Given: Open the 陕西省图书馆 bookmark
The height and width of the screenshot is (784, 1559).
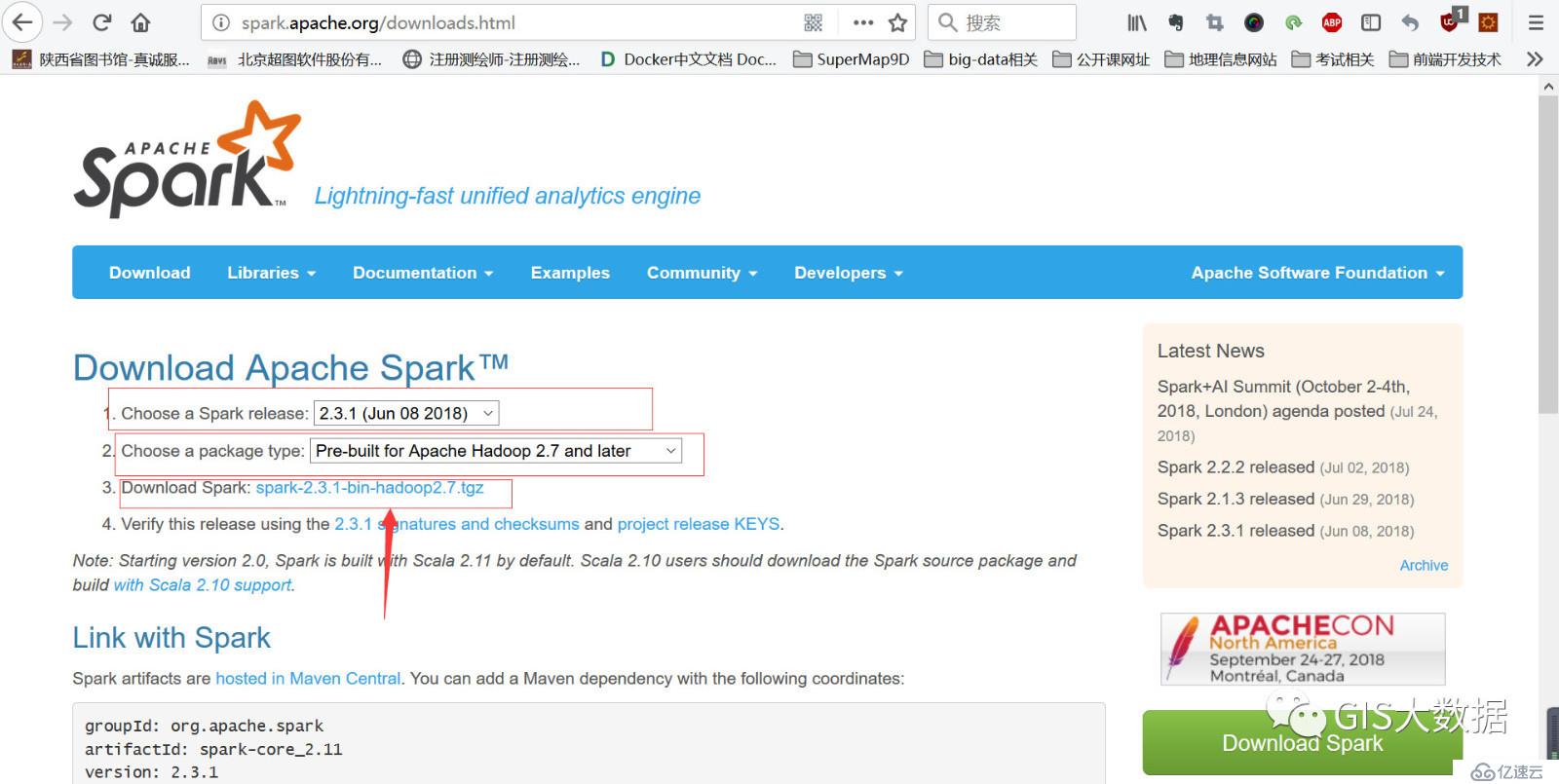Looking at the screenshot, I should (101, 59).
